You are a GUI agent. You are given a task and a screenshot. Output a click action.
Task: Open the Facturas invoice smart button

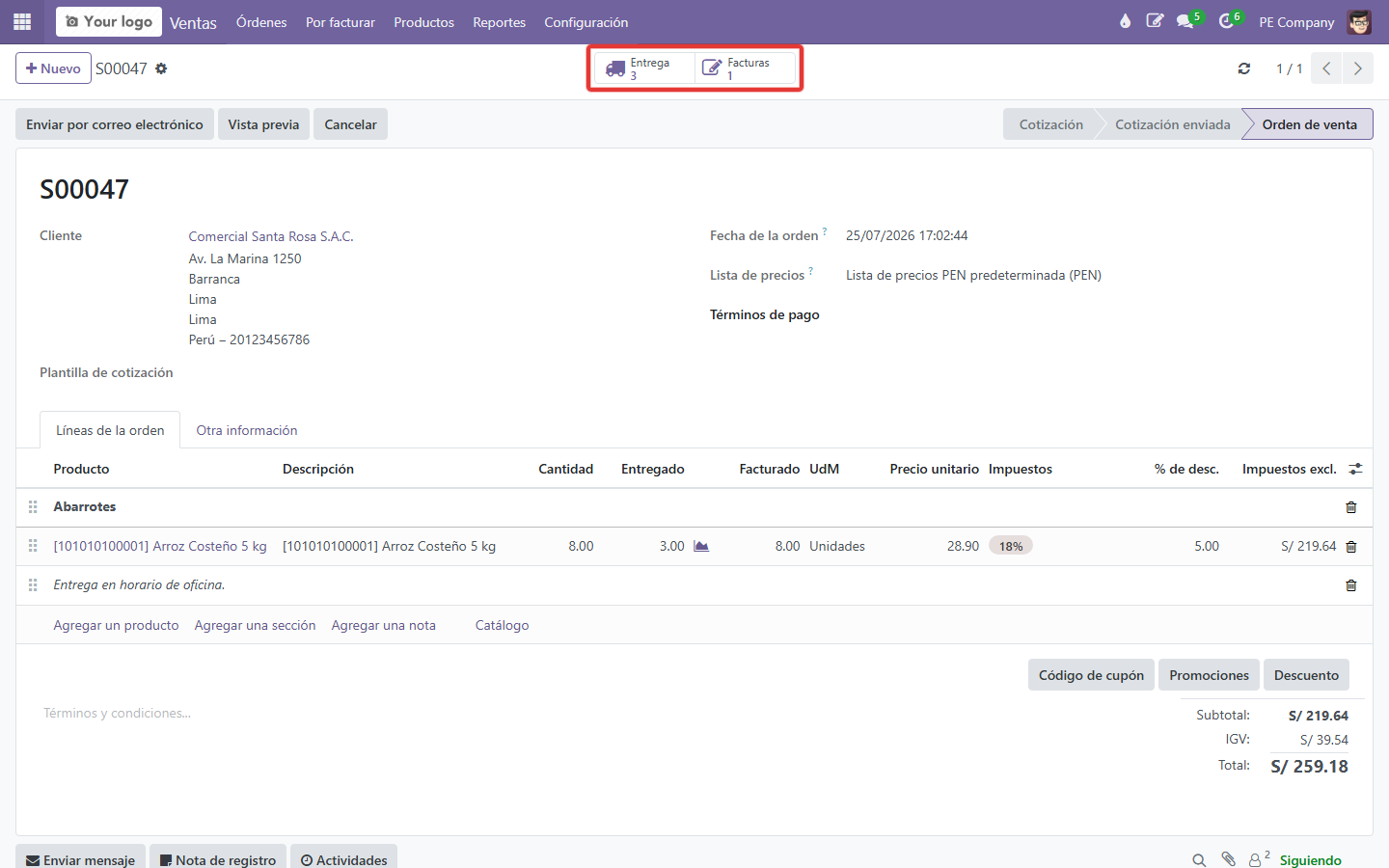(745, 68)
